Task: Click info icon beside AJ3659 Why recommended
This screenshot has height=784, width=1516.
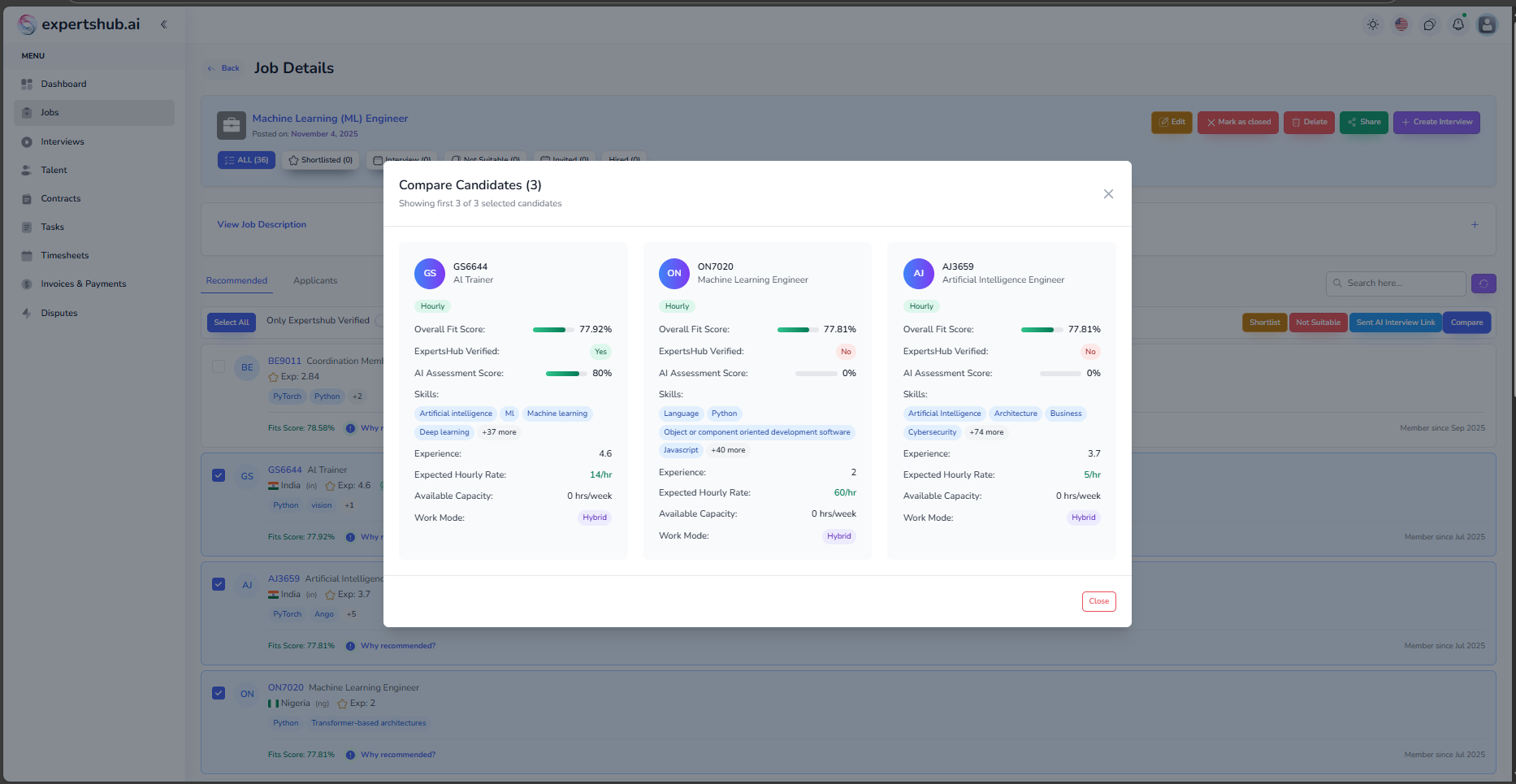Action: coord(350,646)
